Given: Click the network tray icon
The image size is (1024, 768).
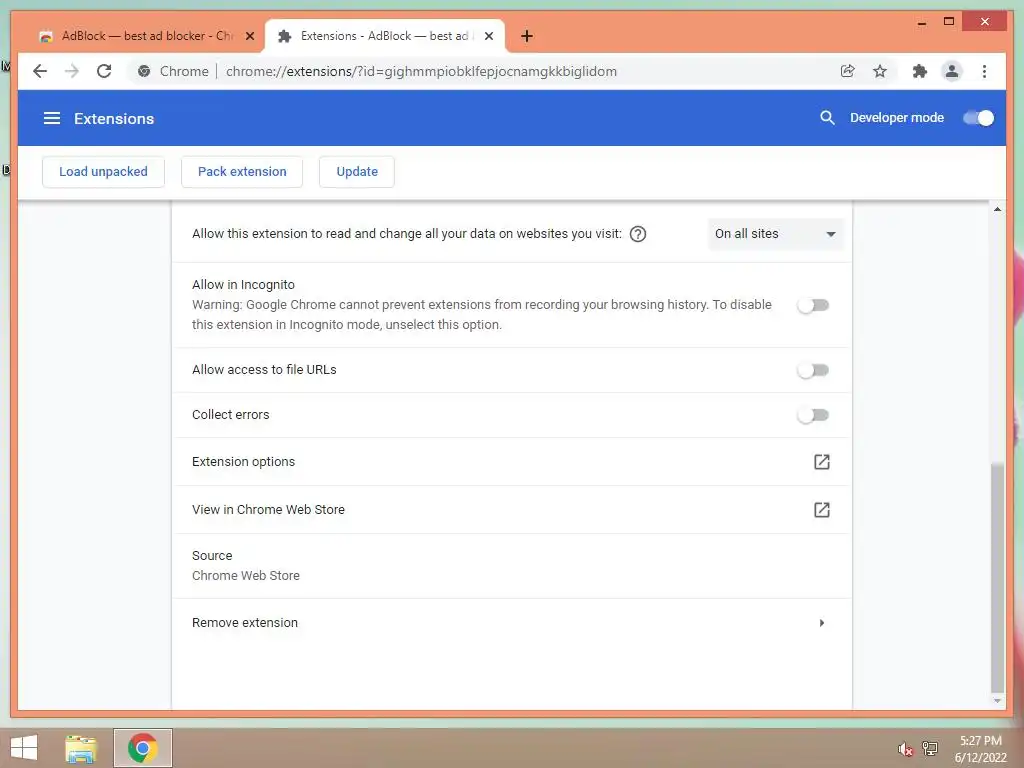Looking at the screenshot, I should 929,748.
